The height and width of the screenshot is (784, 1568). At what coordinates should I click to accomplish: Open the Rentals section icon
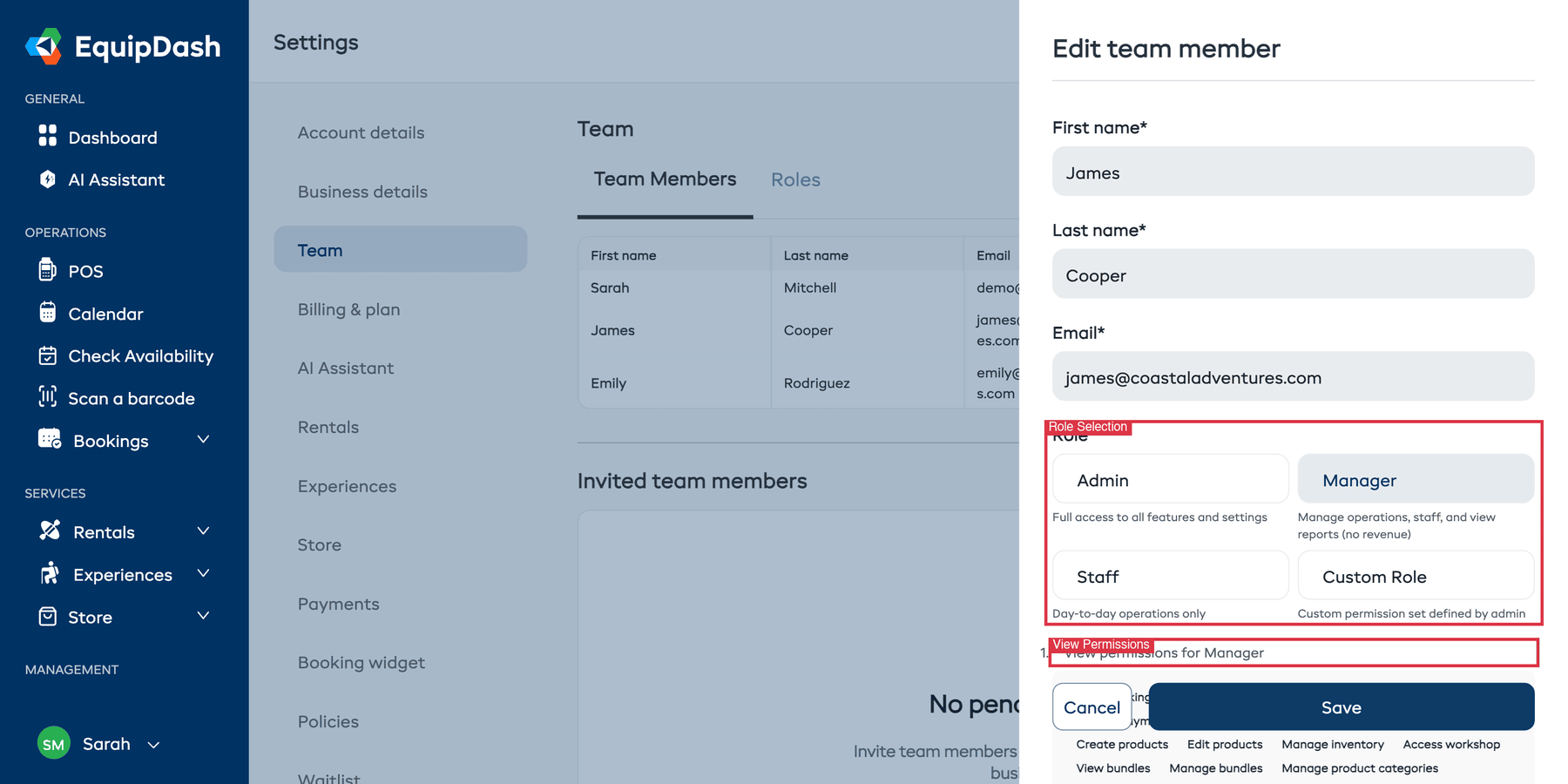(x=48, y=531)
